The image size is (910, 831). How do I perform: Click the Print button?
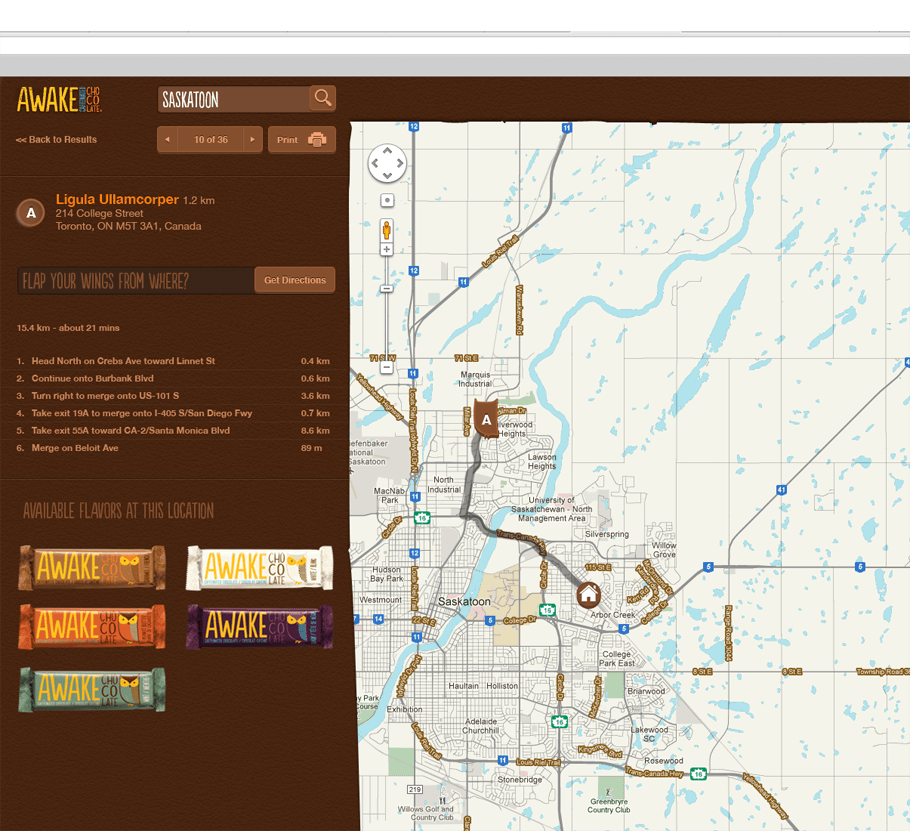302,139
